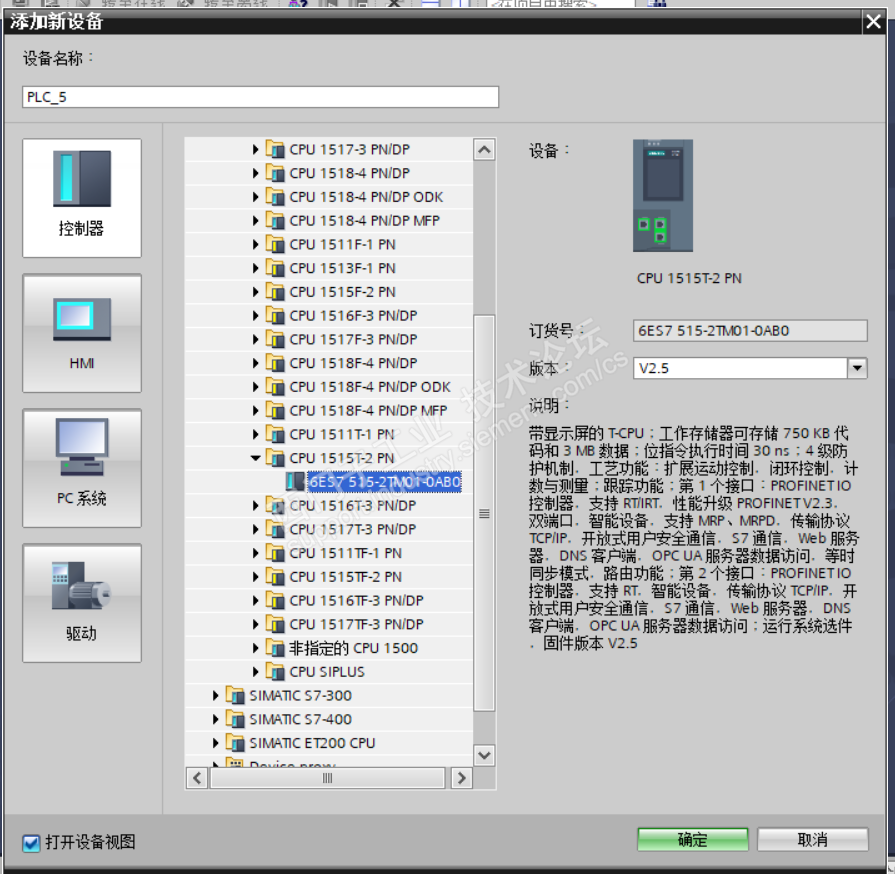Click the module icon of 6ES7 515-2TM01-0AB0
The height and width of the screenshot is (874, 895).
click(295, 482)
